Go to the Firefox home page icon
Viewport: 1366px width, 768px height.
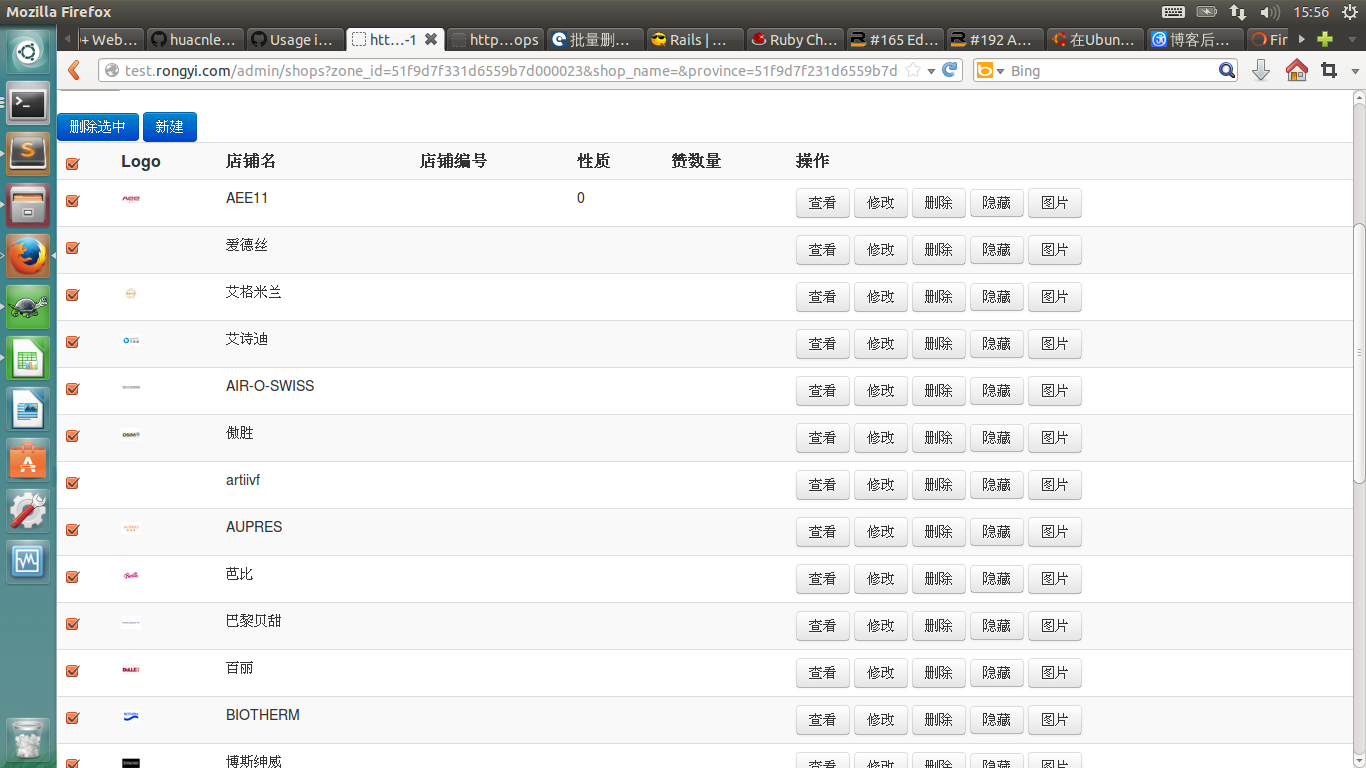(1296, 71)
